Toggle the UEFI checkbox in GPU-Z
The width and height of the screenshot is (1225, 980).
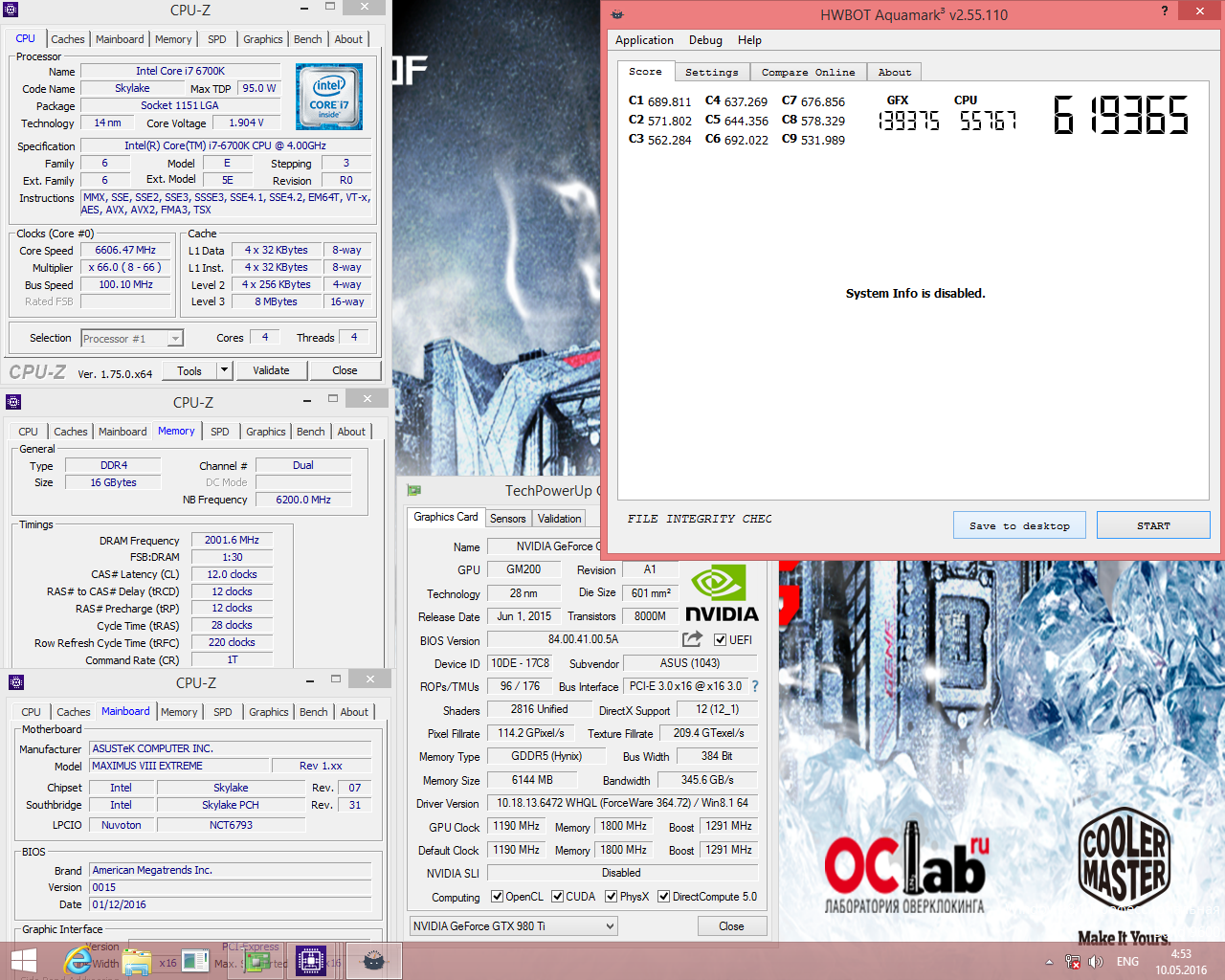pos(721,640)
